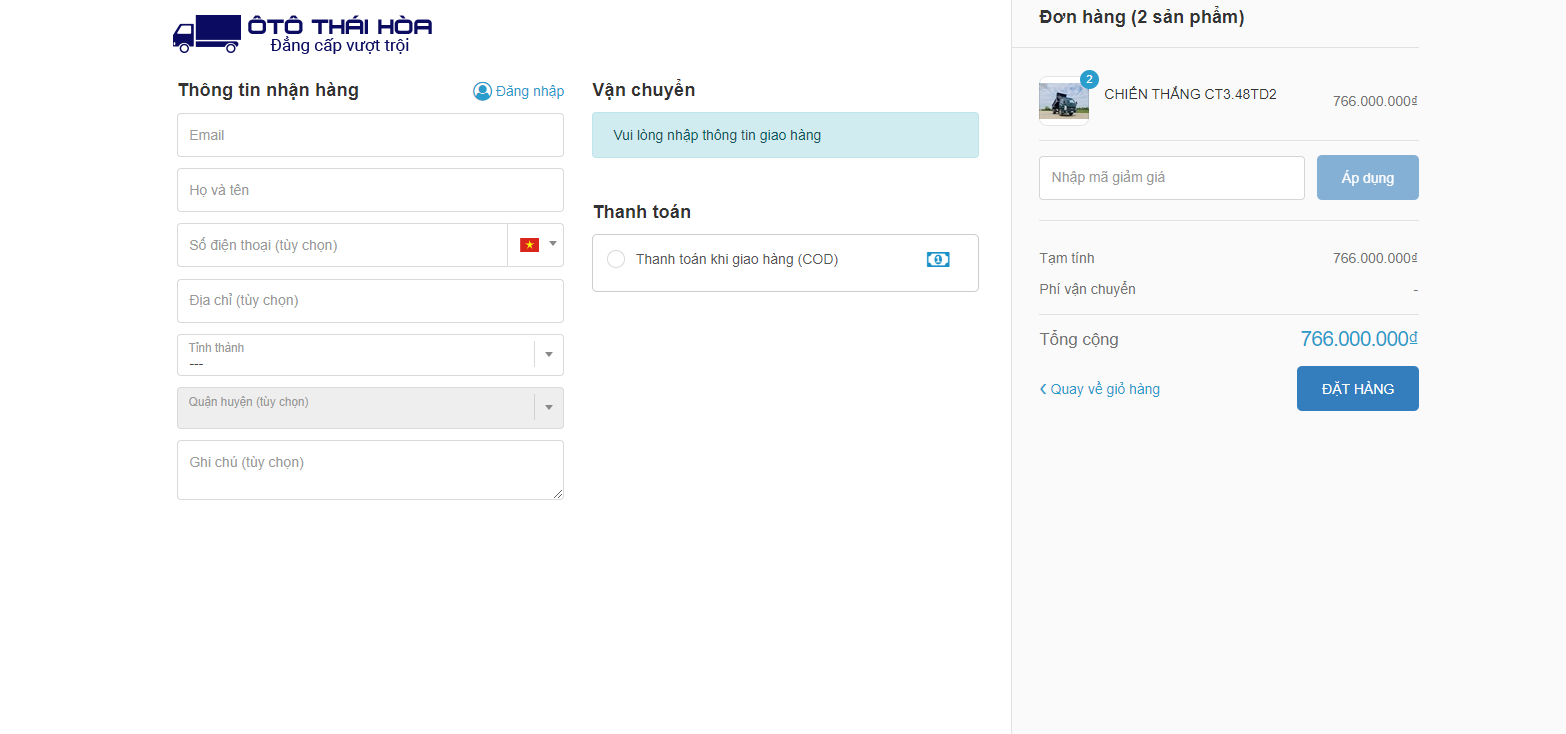This screenshot has width=1566, height=734.
Task: Click the user account icon beside Đăng nhập
Action: pyautogui.click(x=482, y=91)
